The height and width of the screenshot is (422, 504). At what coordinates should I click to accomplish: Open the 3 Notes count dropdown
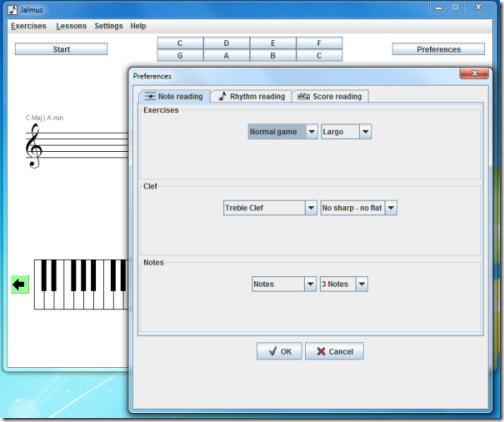click(344, 284)
